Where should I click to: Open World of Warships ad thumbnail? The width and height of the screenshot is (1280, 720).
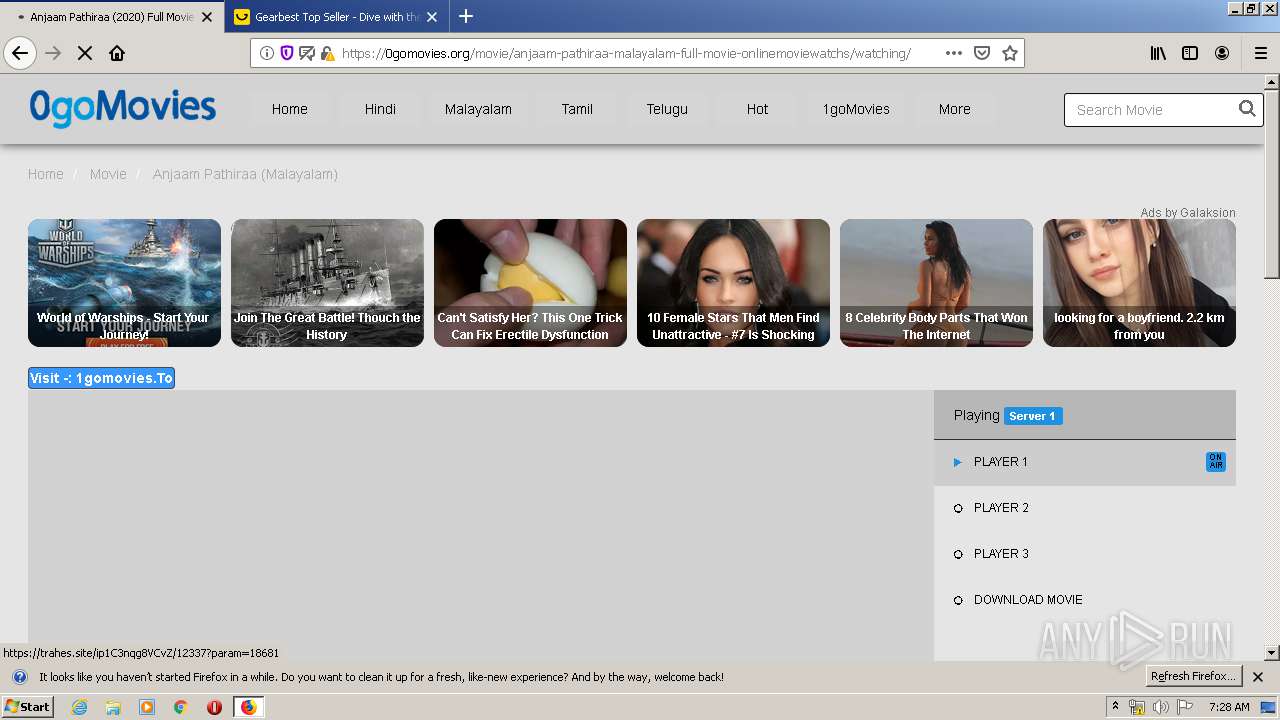tap(124, 283)
